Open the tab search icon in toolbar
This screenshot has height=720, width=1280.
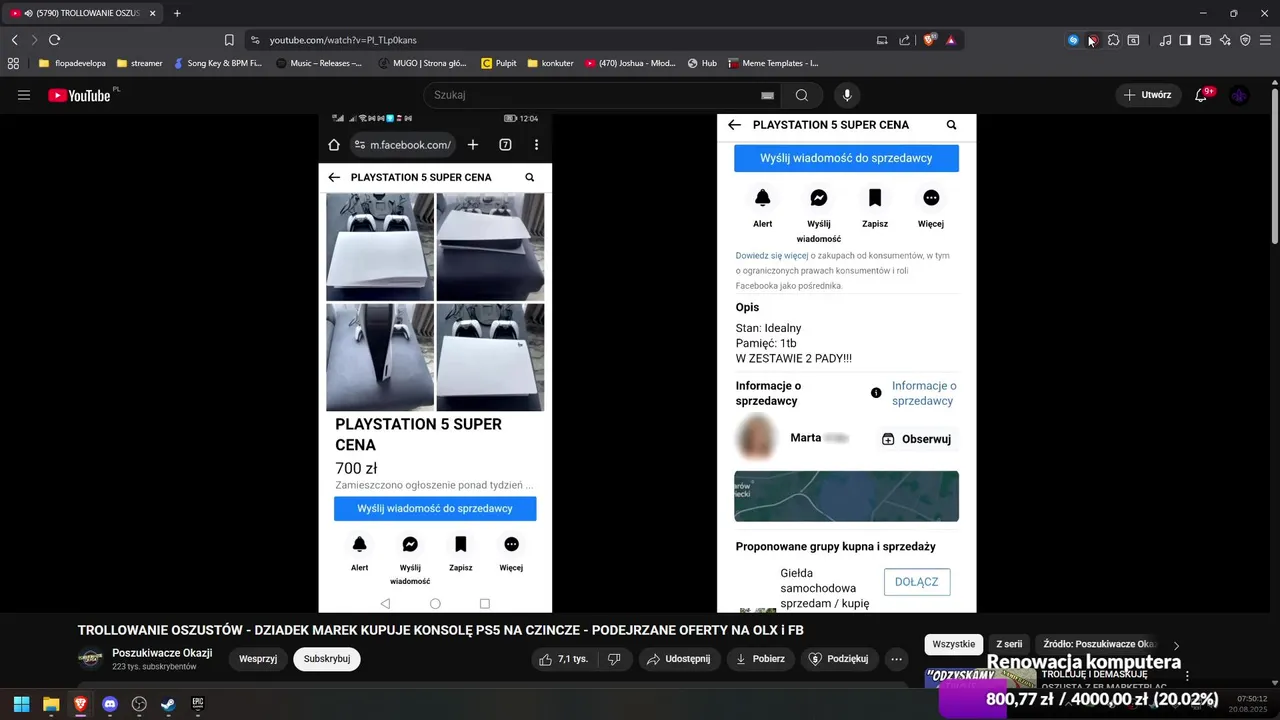(x=1133, y=40)
